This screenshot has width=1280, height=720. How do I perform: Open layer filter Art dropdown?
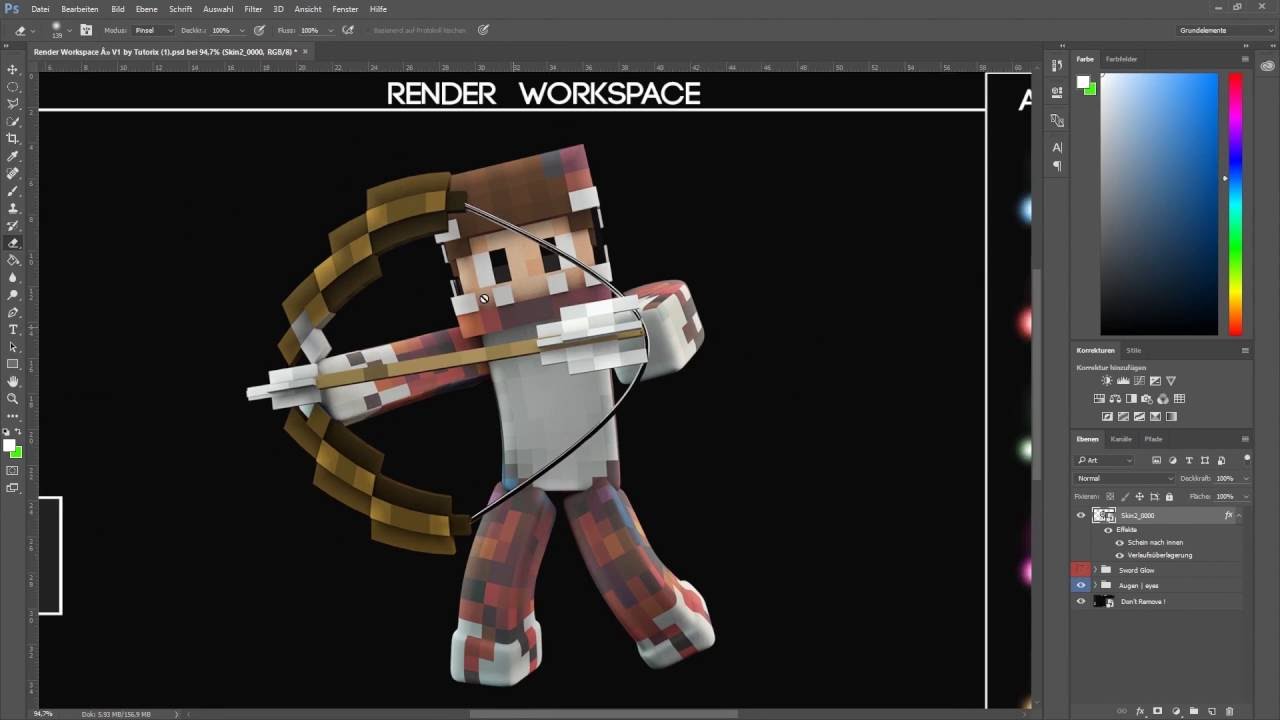(1105, 460)
